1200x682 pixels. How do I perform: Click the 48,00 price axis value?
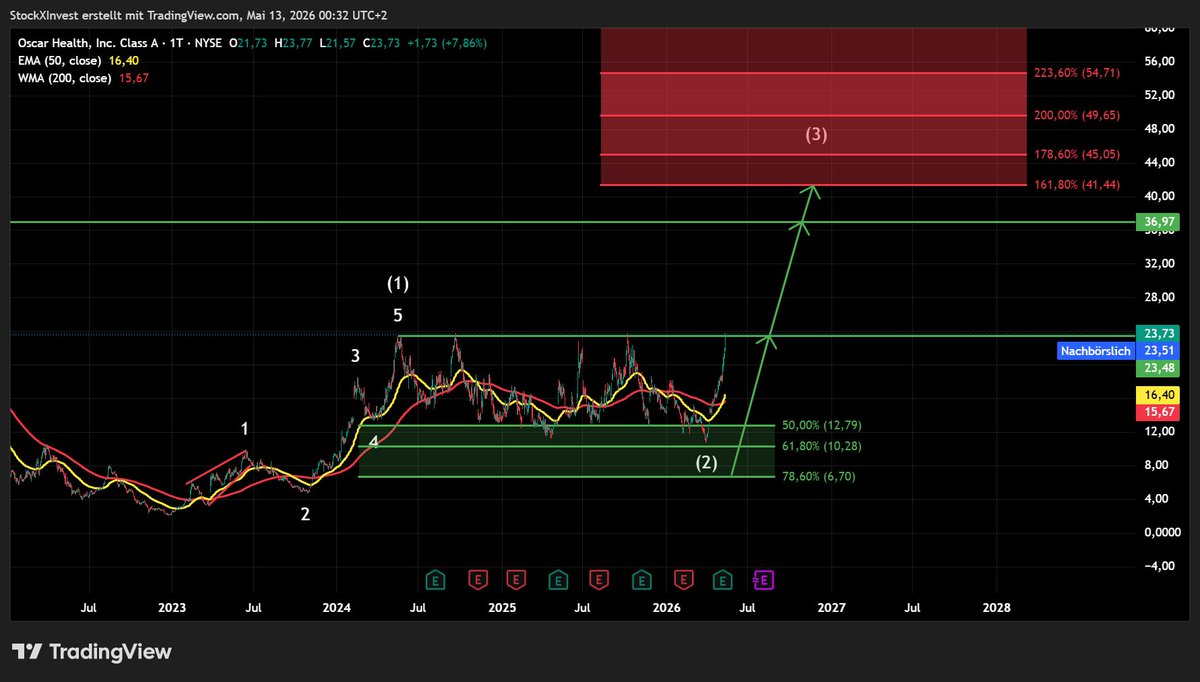tap(1158, 129)
